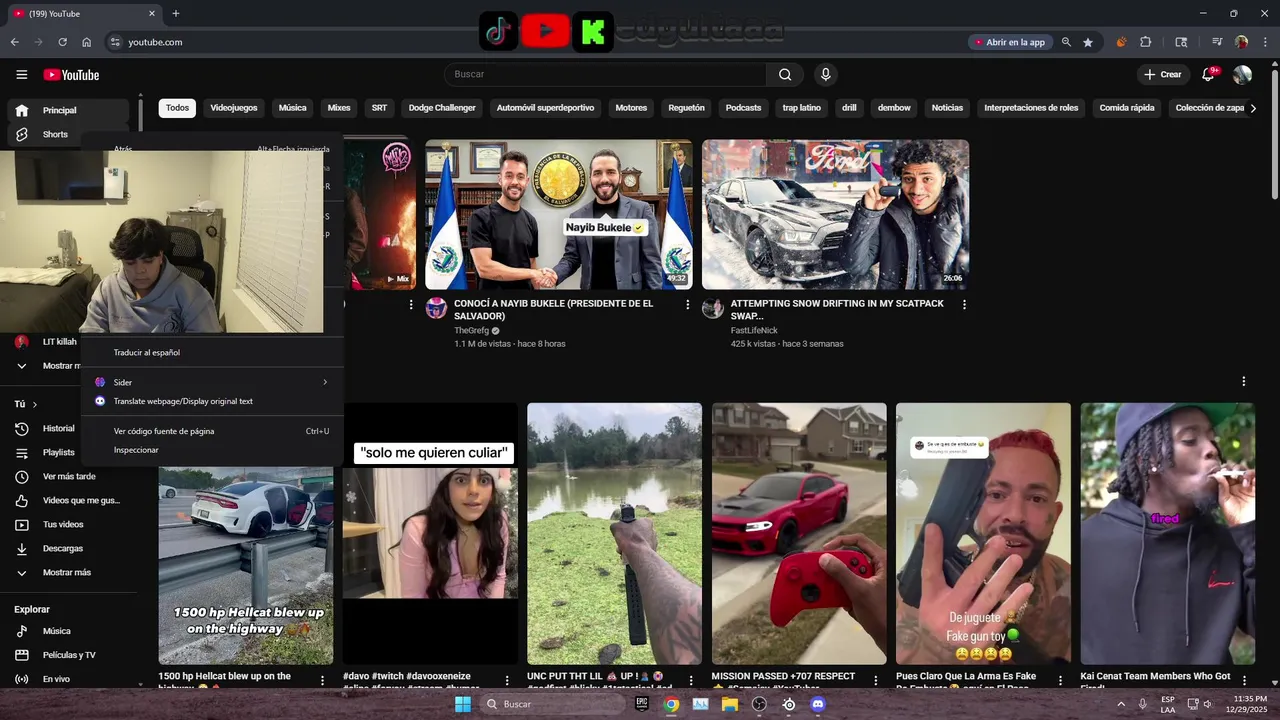Open Chrome media controls icon

pos(1217,42)
